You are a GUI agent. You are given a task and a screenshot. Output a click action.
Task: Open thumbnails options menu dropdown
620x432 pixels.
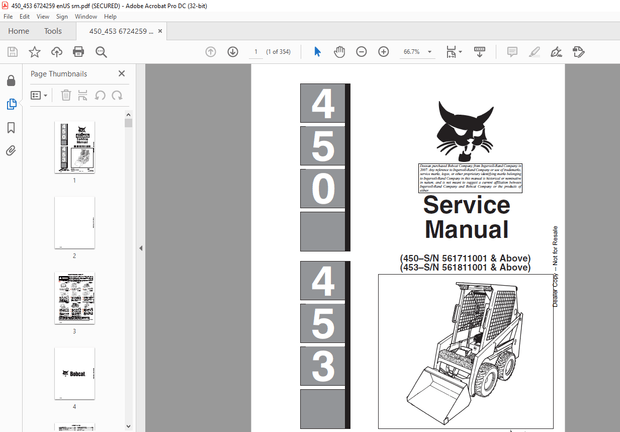point(39,95)
